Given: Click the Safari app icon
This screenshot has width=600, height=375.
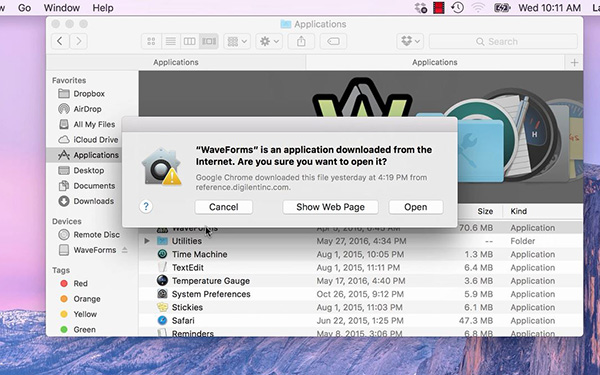Looking at the screenshot, I should click(x=162, y=320).
